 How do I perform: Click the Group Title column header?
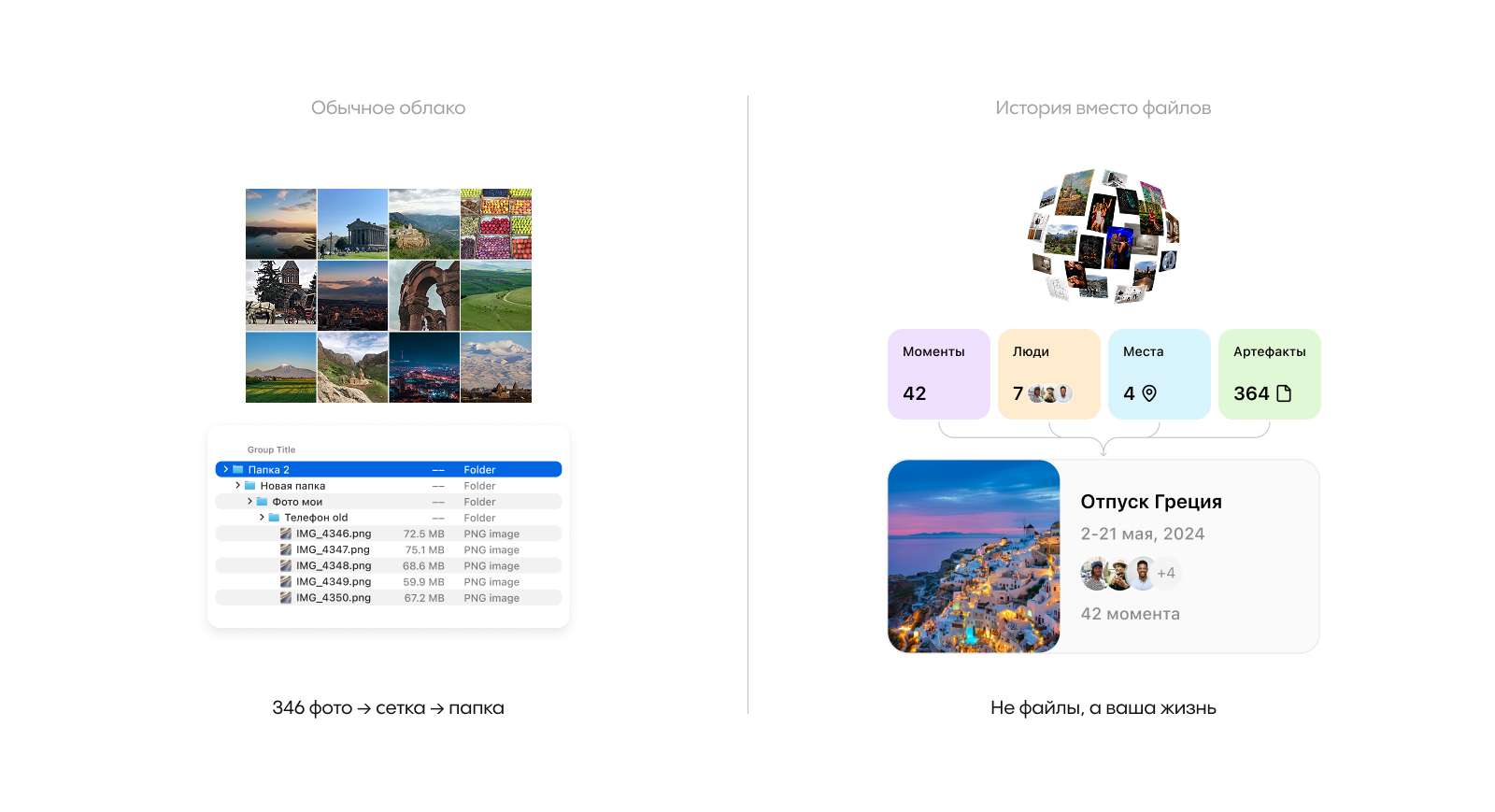click(x=271, y=449)
